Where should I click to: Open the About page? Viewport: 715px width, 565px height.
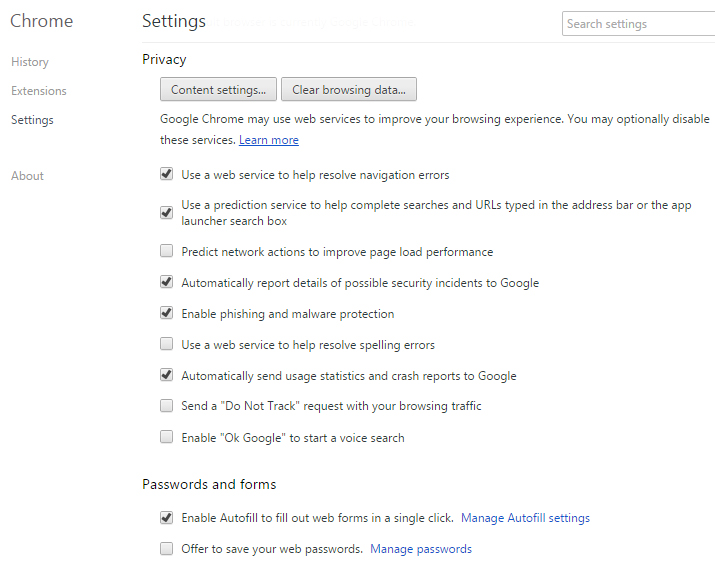click(x=27, y=176)
